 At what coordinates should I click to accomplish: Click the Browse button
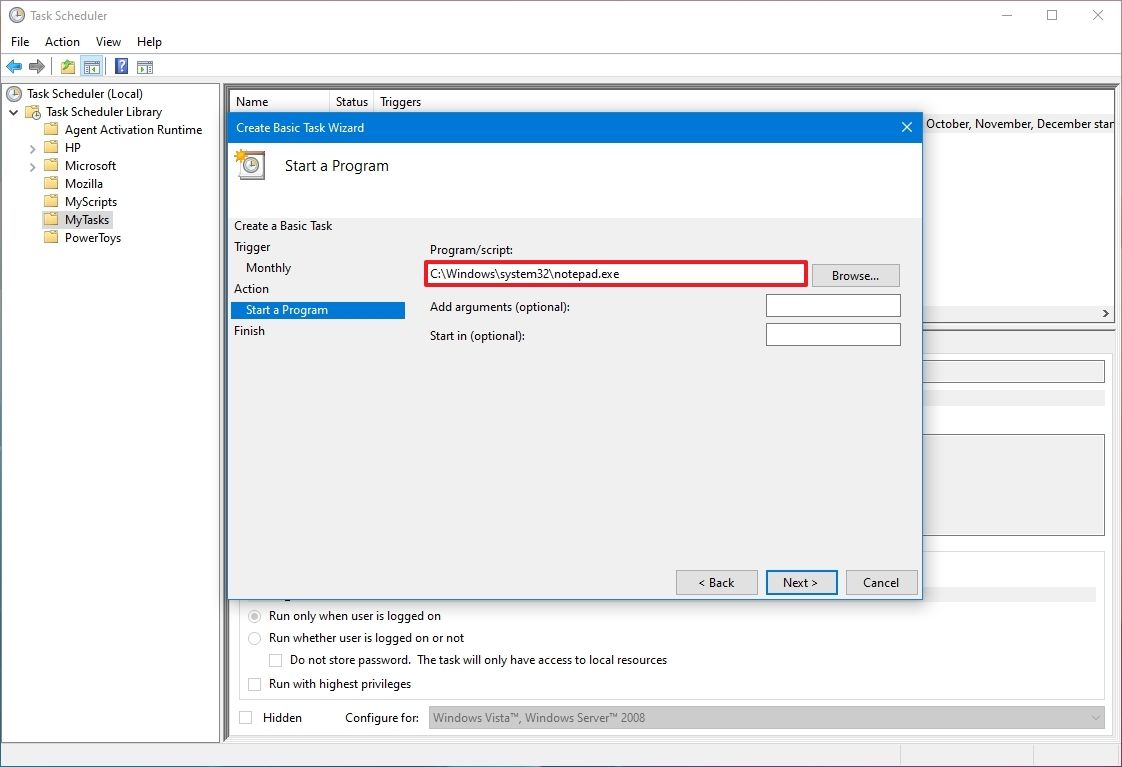click(855, 275)
